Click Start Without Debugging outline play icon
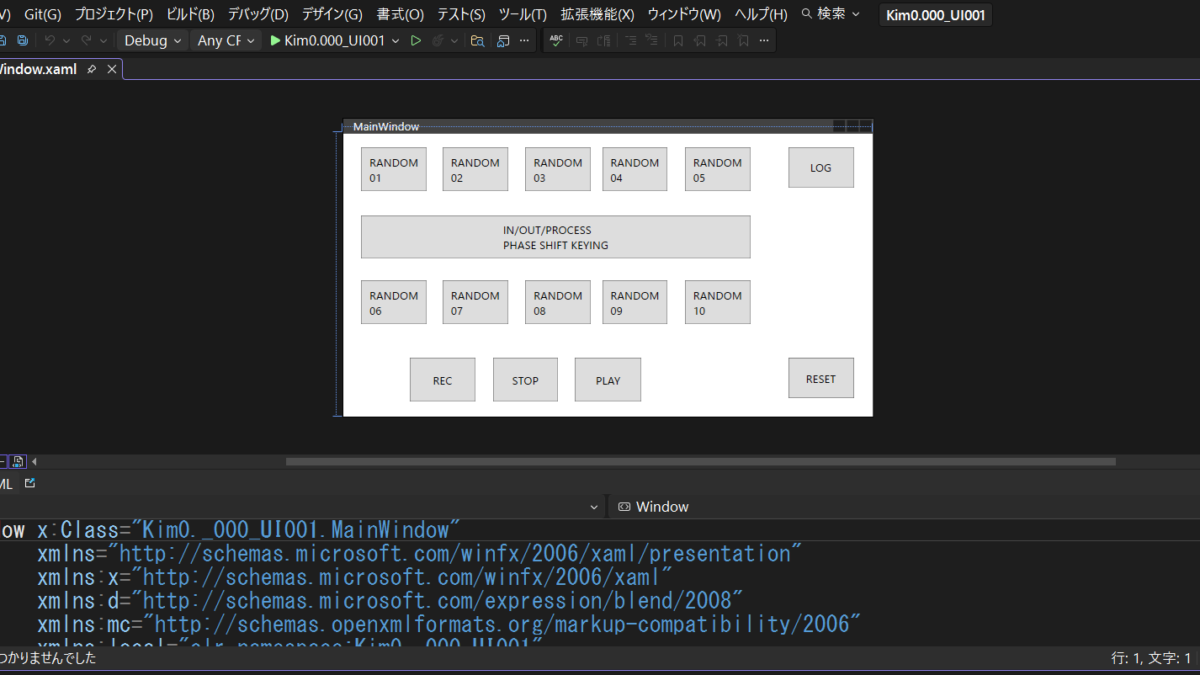 tap(416, 41)
